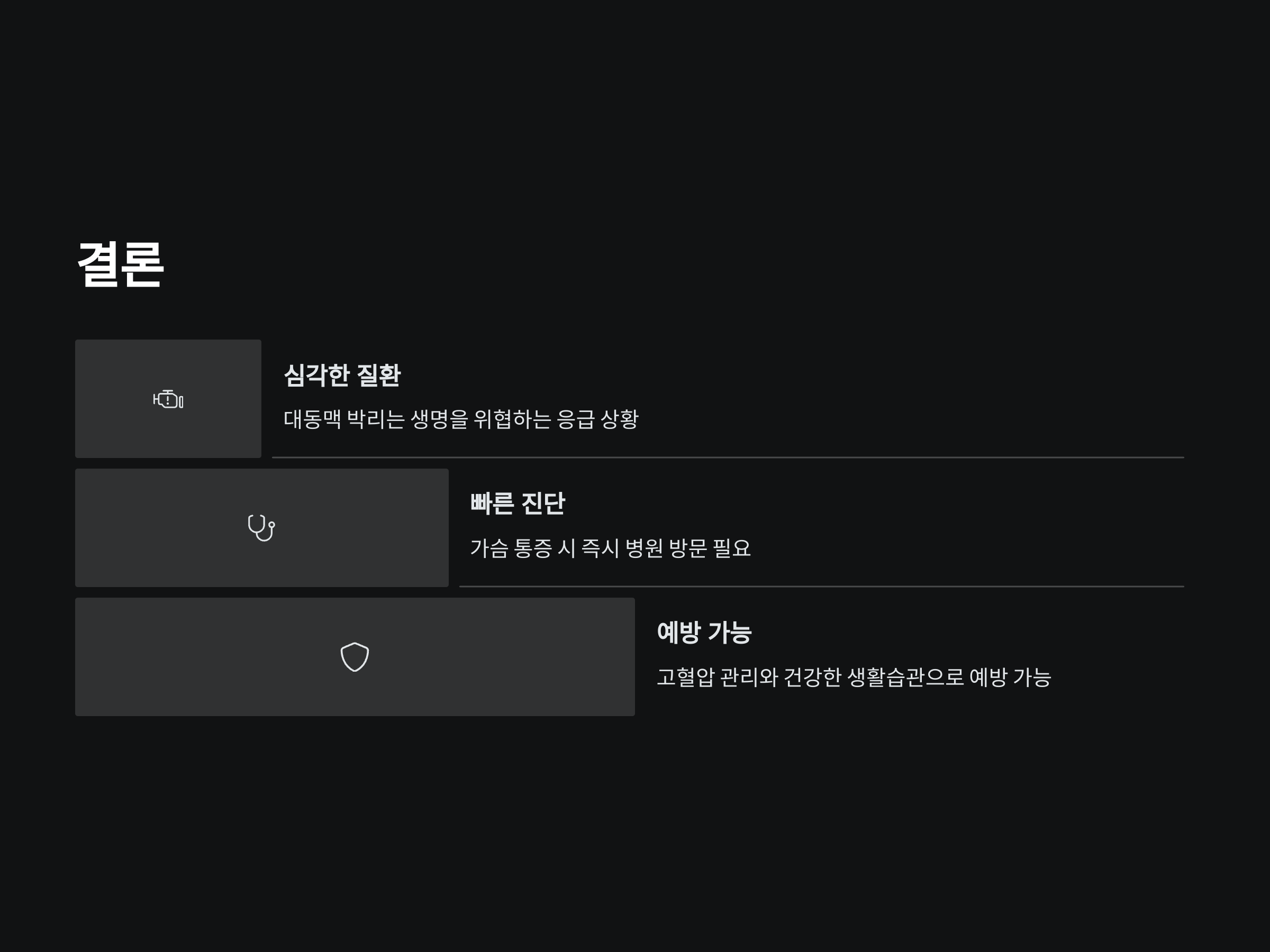The image size is (1270, 952).
Task: Select the 결론 slide title
Action: tap(121, 264)
